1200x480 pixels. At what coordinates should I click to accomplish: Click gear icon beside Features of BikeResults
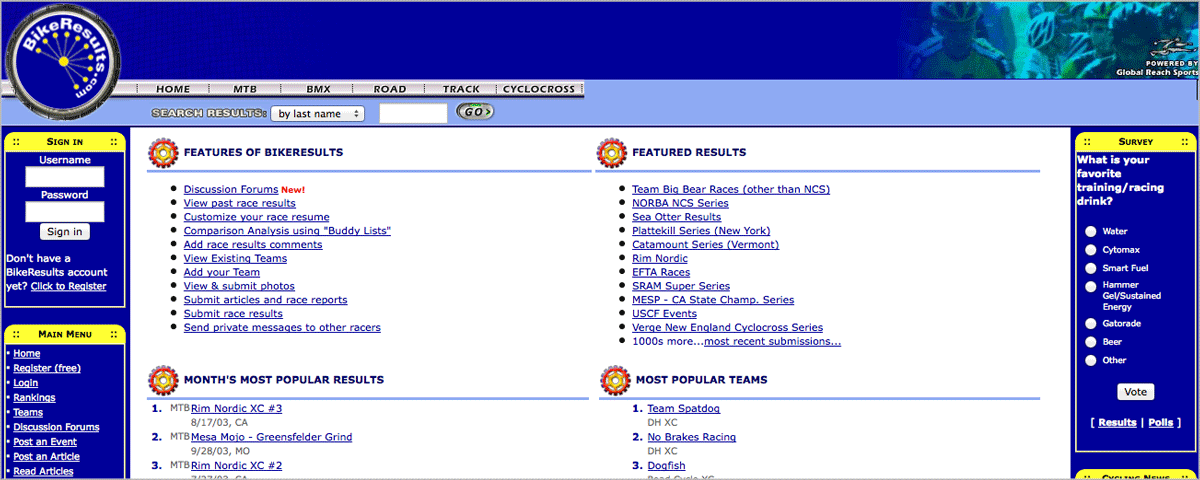coord(163,153)
